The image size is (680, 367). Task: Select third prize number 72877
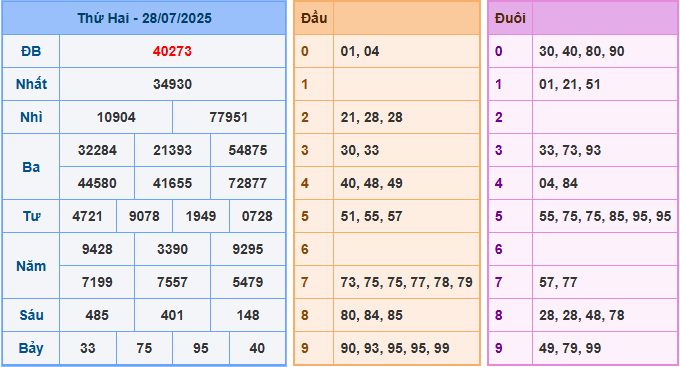click(x=248, y=183)
